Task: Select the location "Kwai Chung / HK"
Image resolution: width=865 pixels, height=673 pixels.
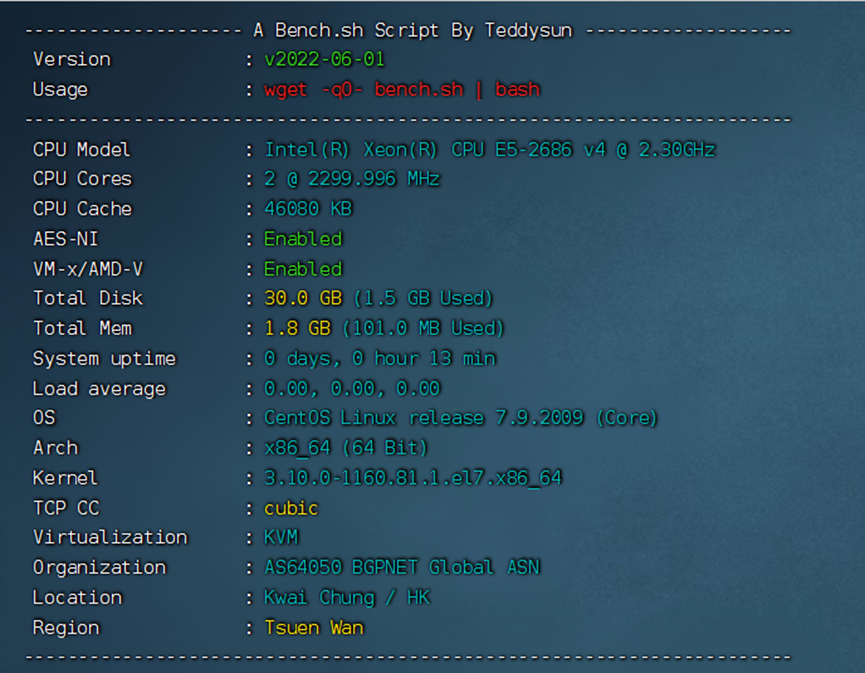Action: [346, 598]
